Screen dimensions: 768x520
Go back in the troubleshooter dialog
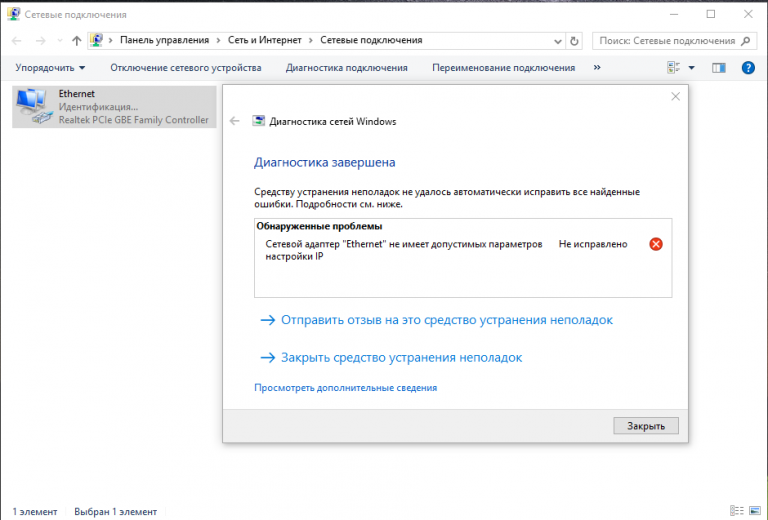click(235, 121)
